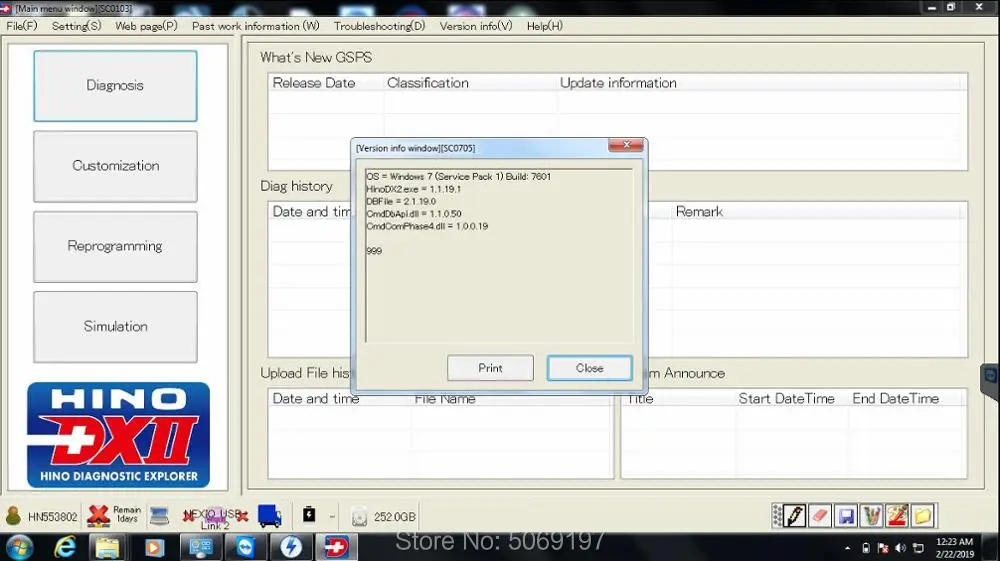Click the red X license remain icon
1000x561 pixels.
(98, 516)
